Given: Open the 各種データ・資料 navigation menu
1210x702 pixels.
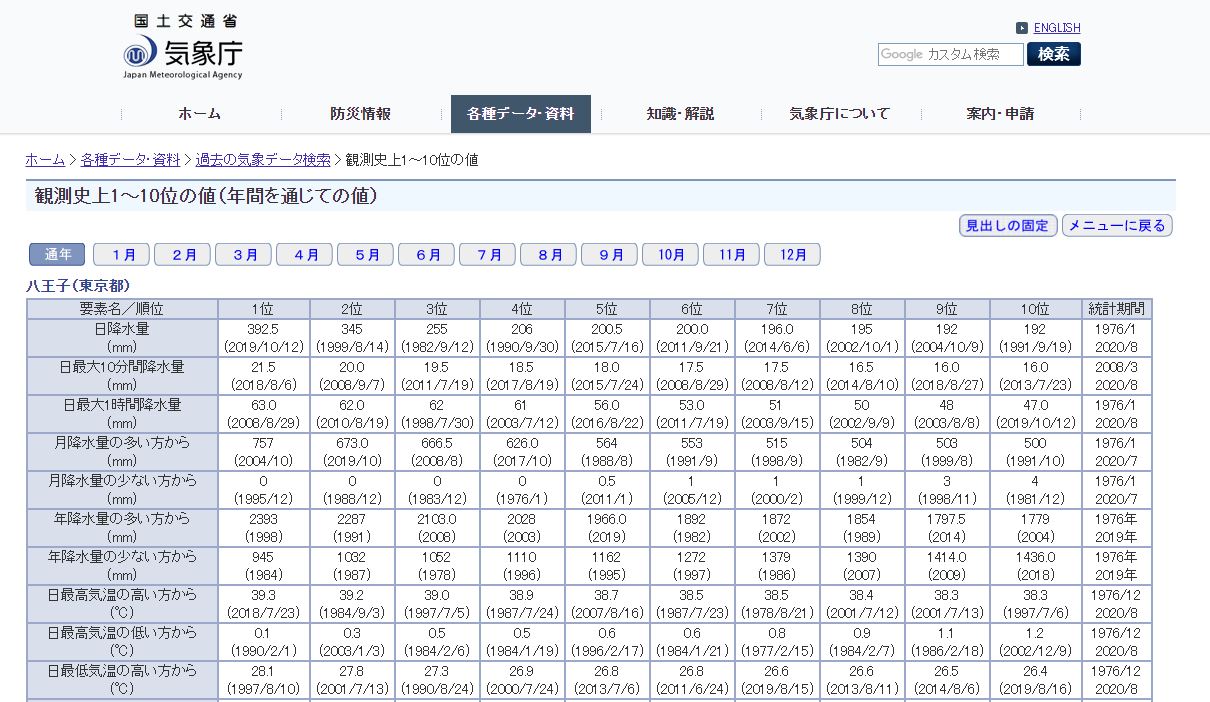Looking at the screenshot, I should pos(521,114).
